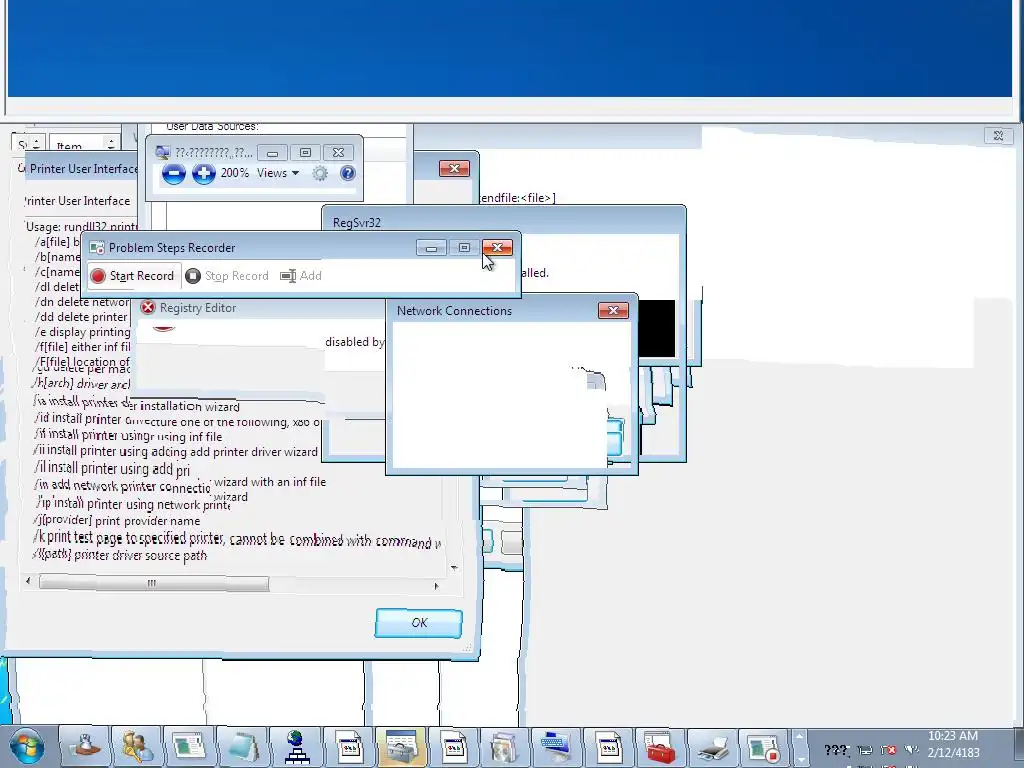The height and width of the screenshot is (768, 1024).
Task: Select the '/l[path] printer driver source path' line
Action: (120, 555)
